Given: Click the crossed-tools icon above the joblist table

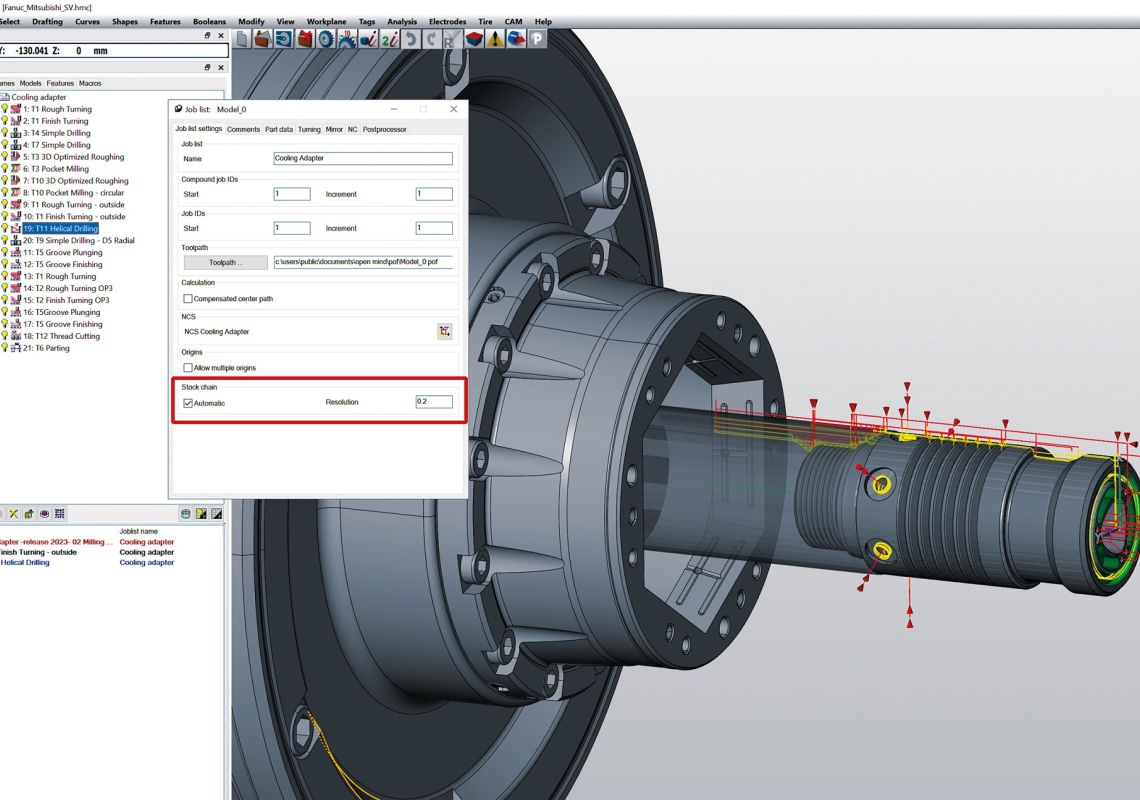Looking at the screenshot, I should point(13,513).
